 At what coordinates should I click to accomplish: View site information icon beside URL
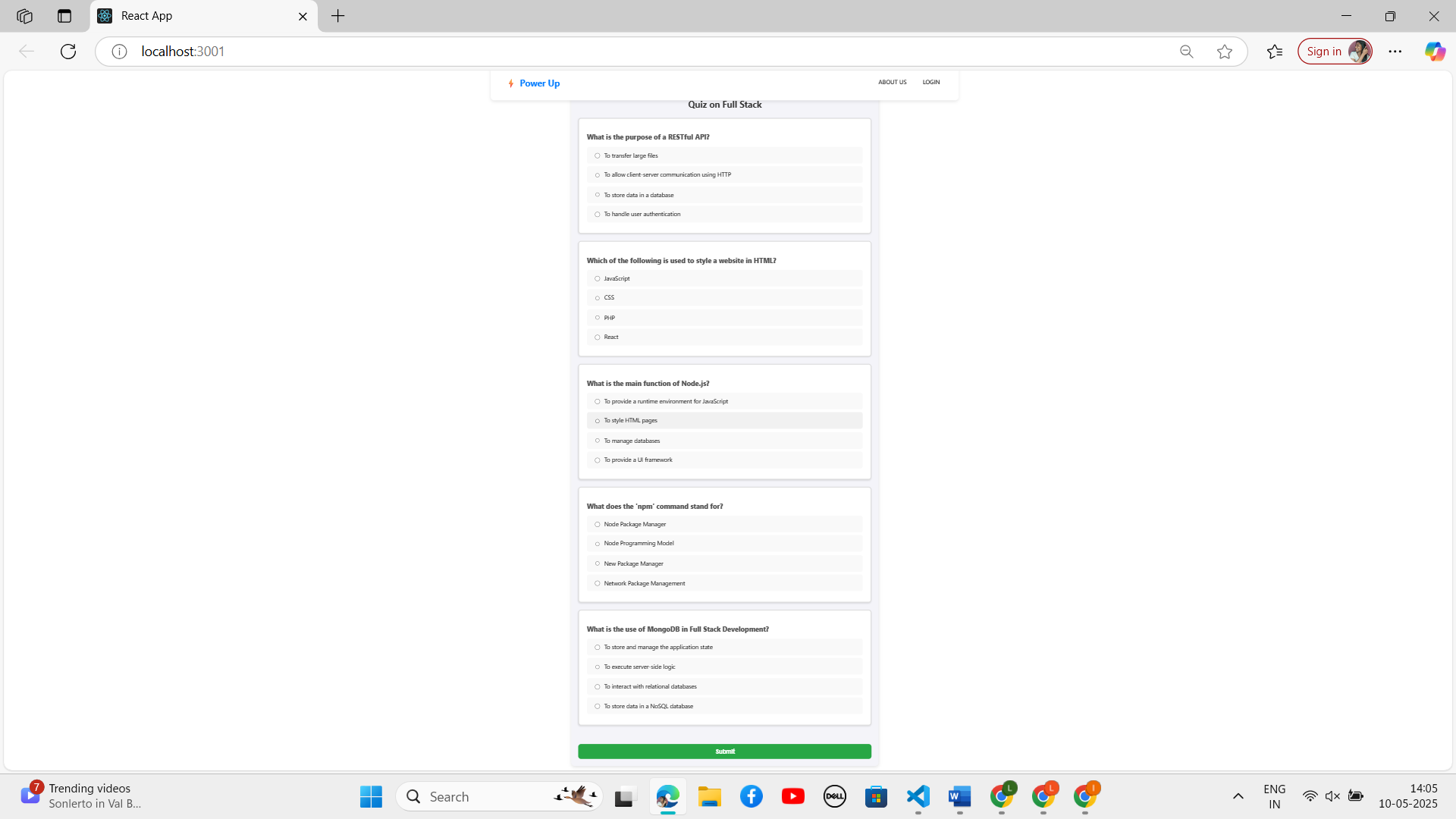(x=119, y=52)
